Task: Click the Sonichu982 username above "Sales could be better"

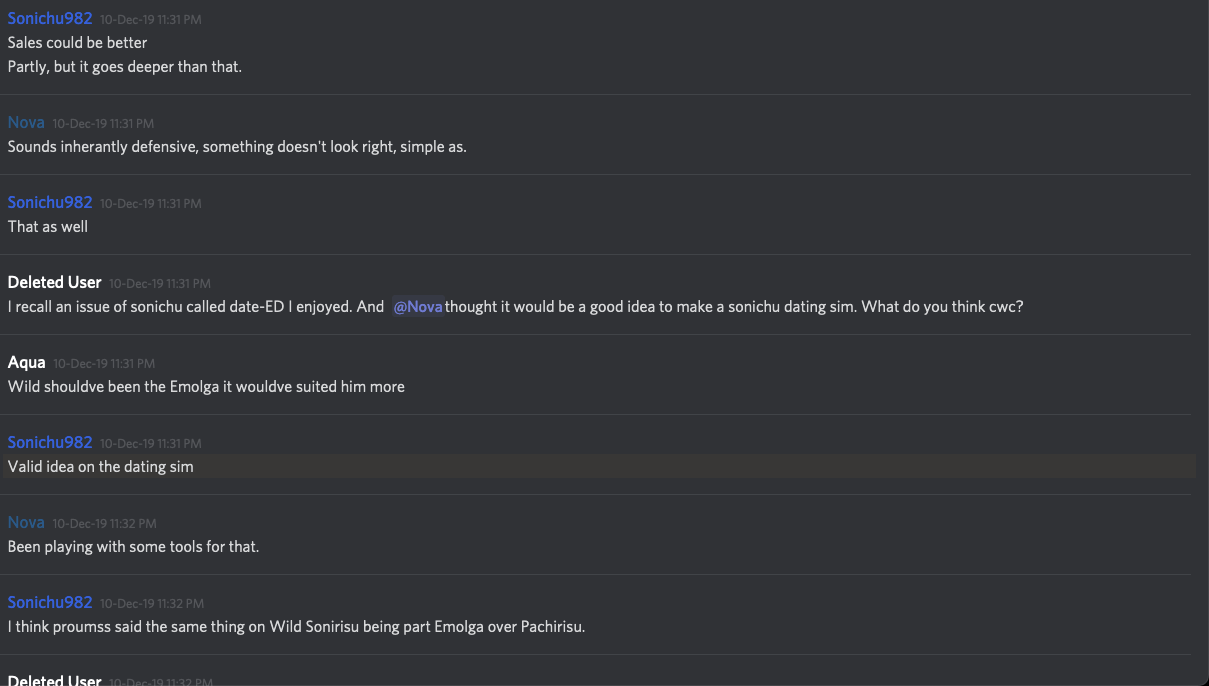Action: pyautogui.click(x=50, y=18)
